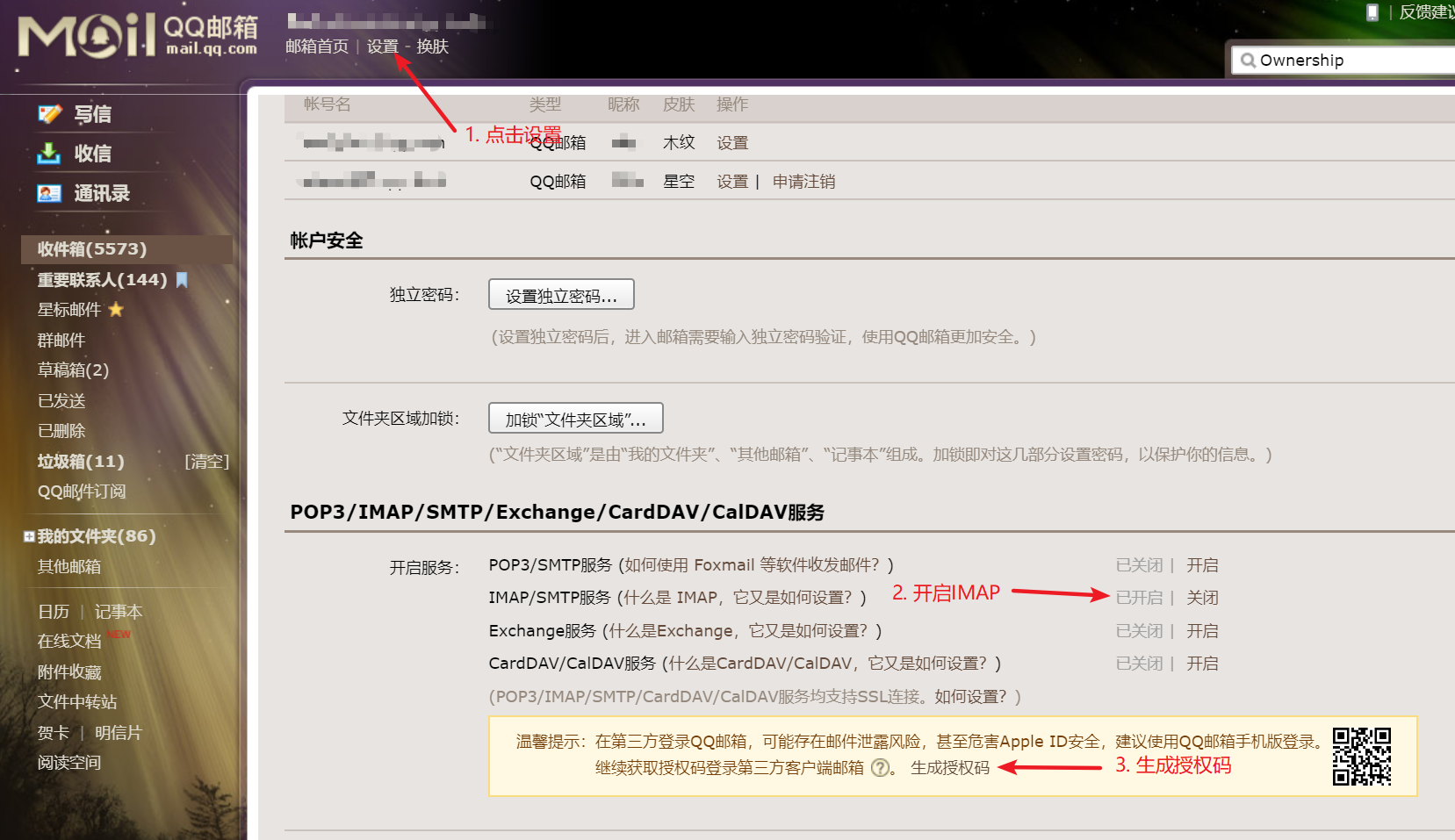The height and width of the screenshot is (840, 1455).
Task: Open 附件收藏 attachment favorites
Action: [x=69, y=672]
